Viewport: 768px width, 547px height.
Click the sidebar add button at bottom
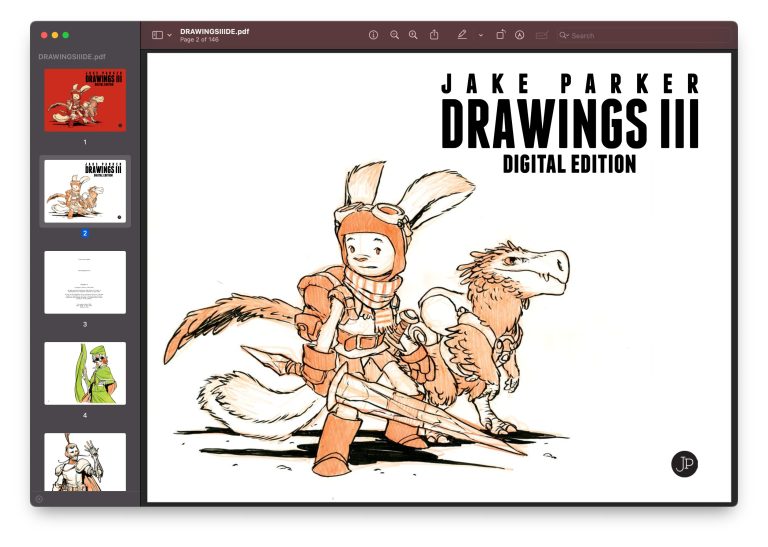pos(39,499)
